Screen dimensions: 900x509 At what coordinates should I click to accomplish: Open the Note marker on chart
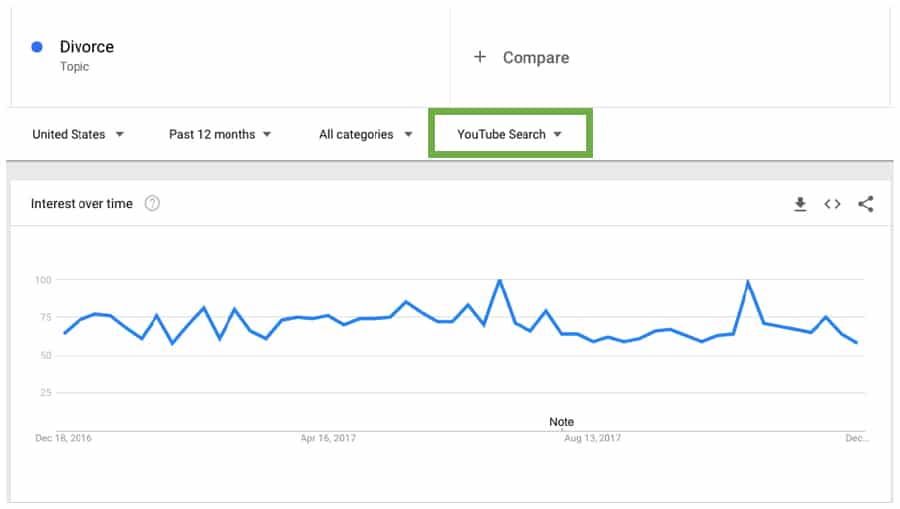tap(561, 422)
